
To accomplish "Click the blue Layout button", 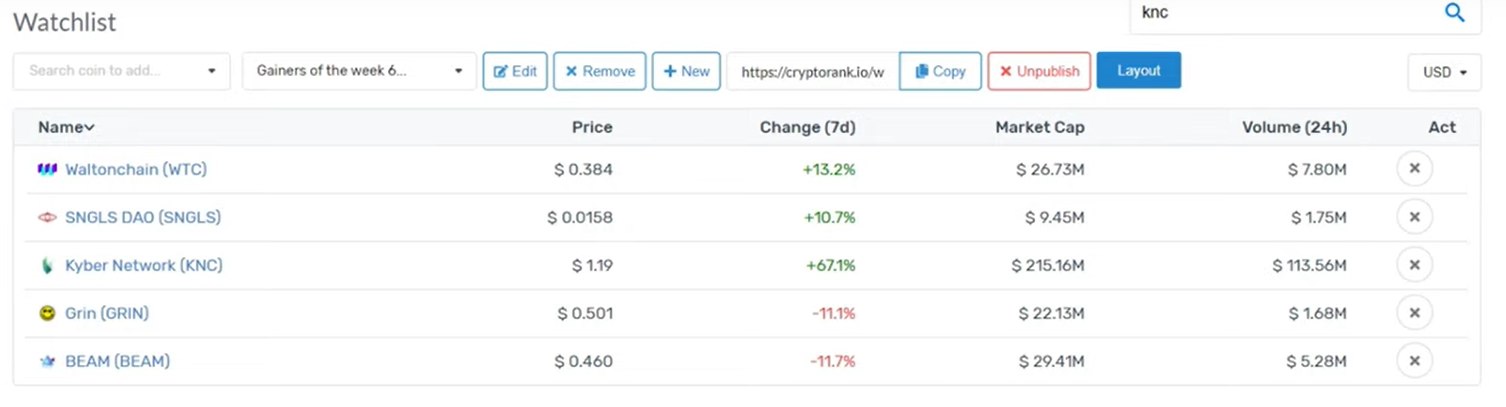I will (1139, 70).
